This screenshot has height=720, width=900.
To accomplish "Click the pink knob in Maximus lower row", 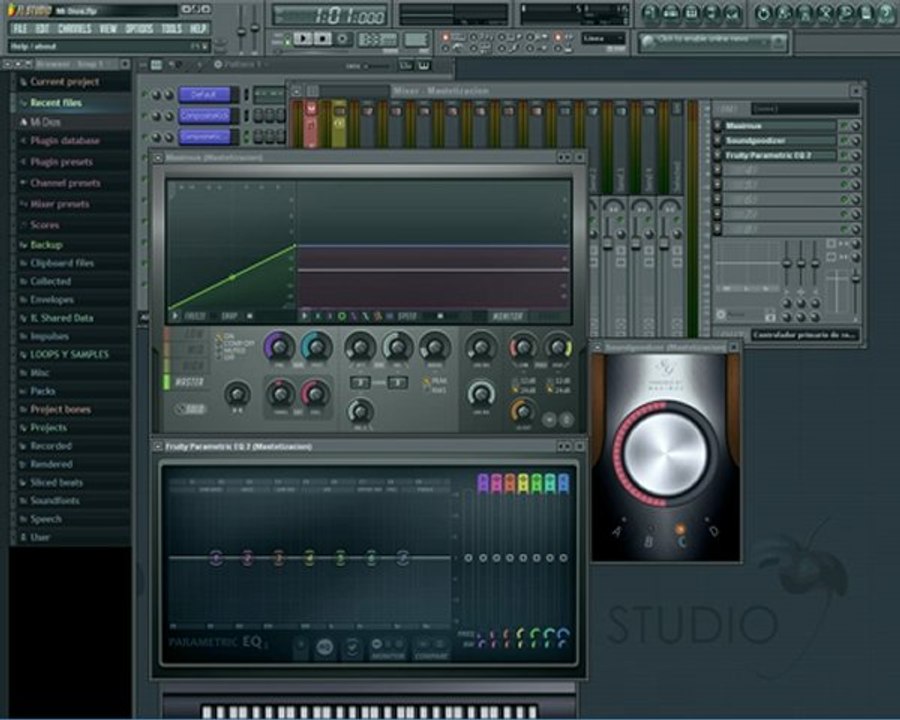I will (315, 394).
